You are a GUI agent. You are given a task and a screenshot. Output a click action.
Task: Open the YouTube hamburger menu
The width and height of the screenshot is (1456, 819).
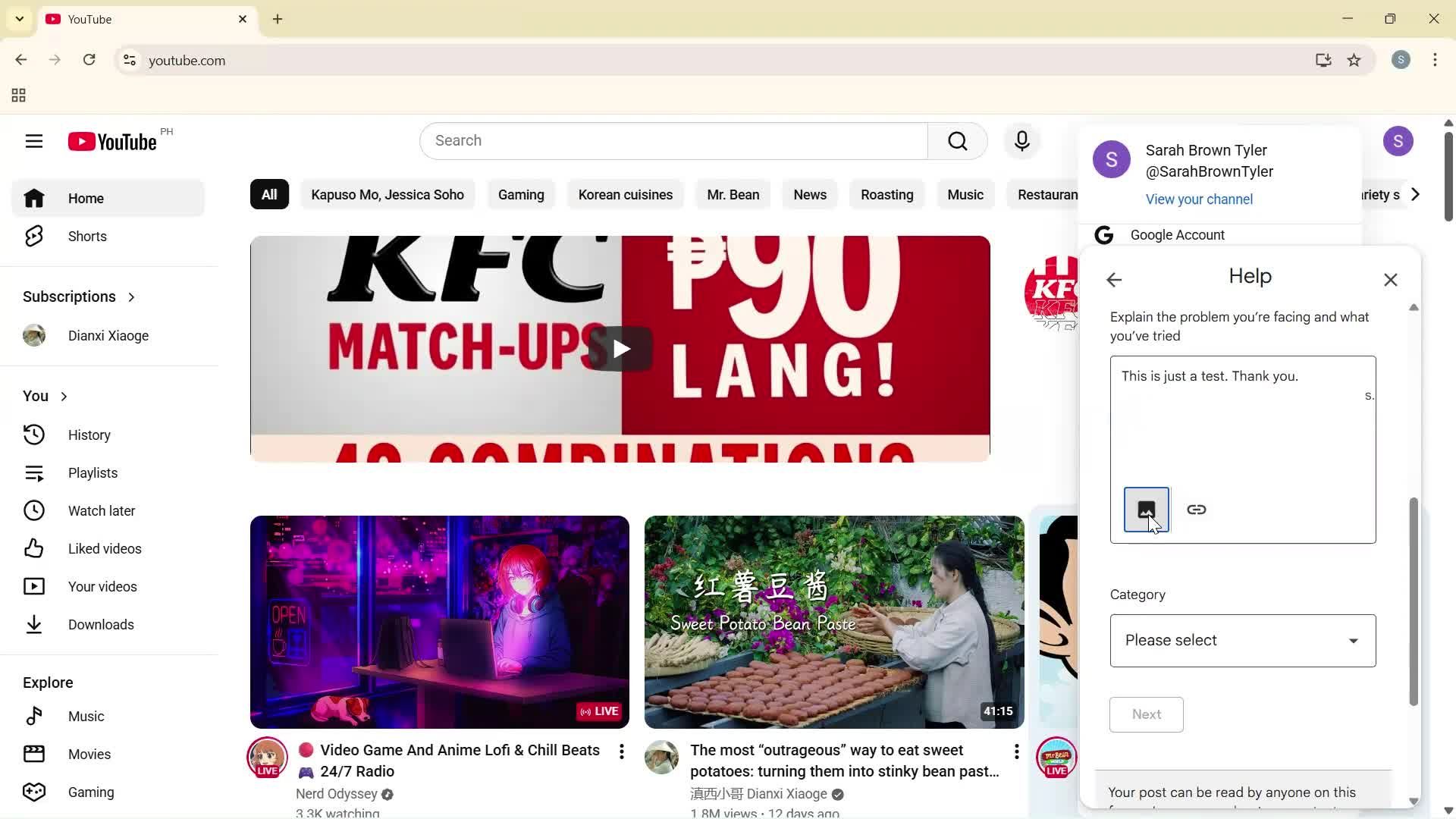point(34,141)
